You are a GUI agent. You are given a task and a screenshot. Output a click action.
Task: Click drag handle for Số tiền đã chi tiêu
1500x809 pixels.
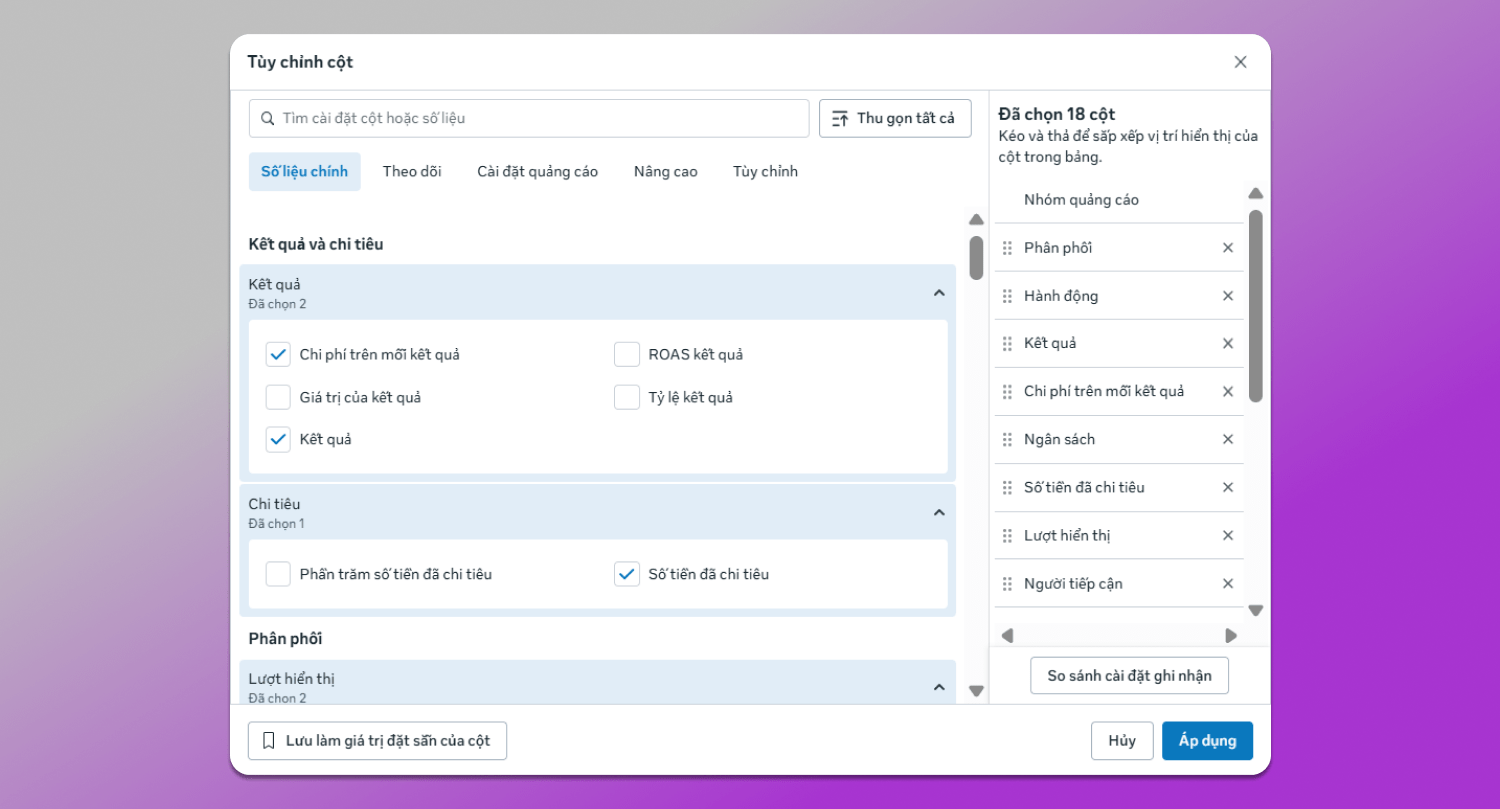1007,487
